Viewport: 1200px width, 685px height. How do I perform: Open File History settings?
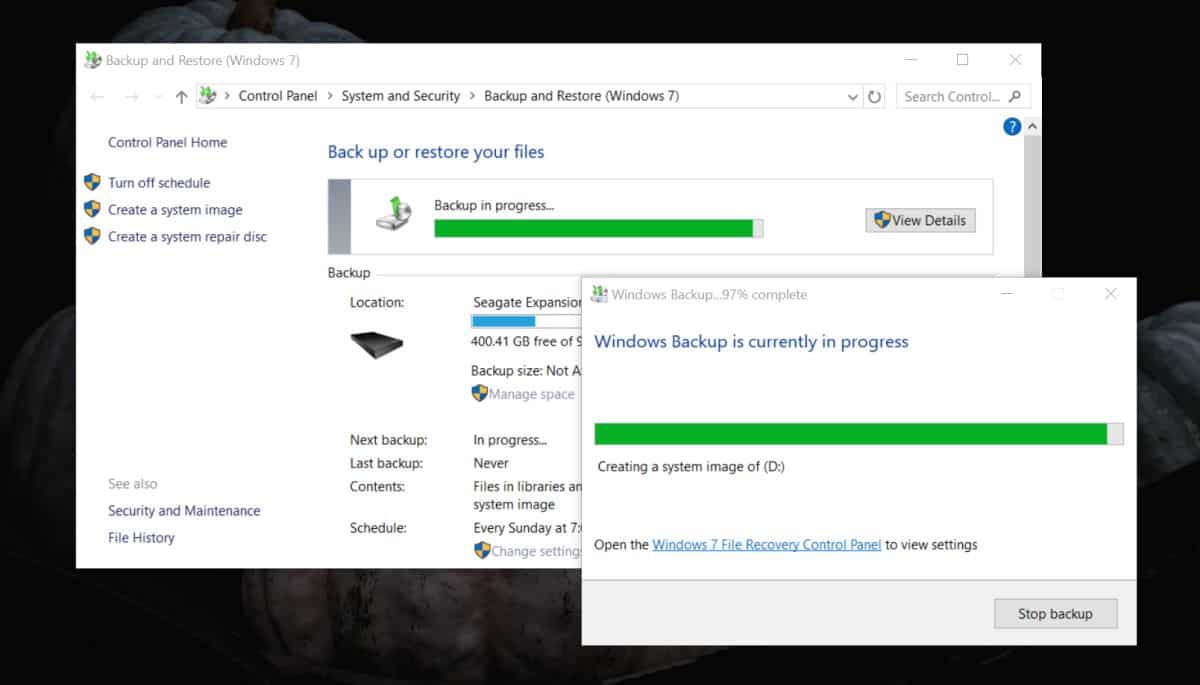141,537
